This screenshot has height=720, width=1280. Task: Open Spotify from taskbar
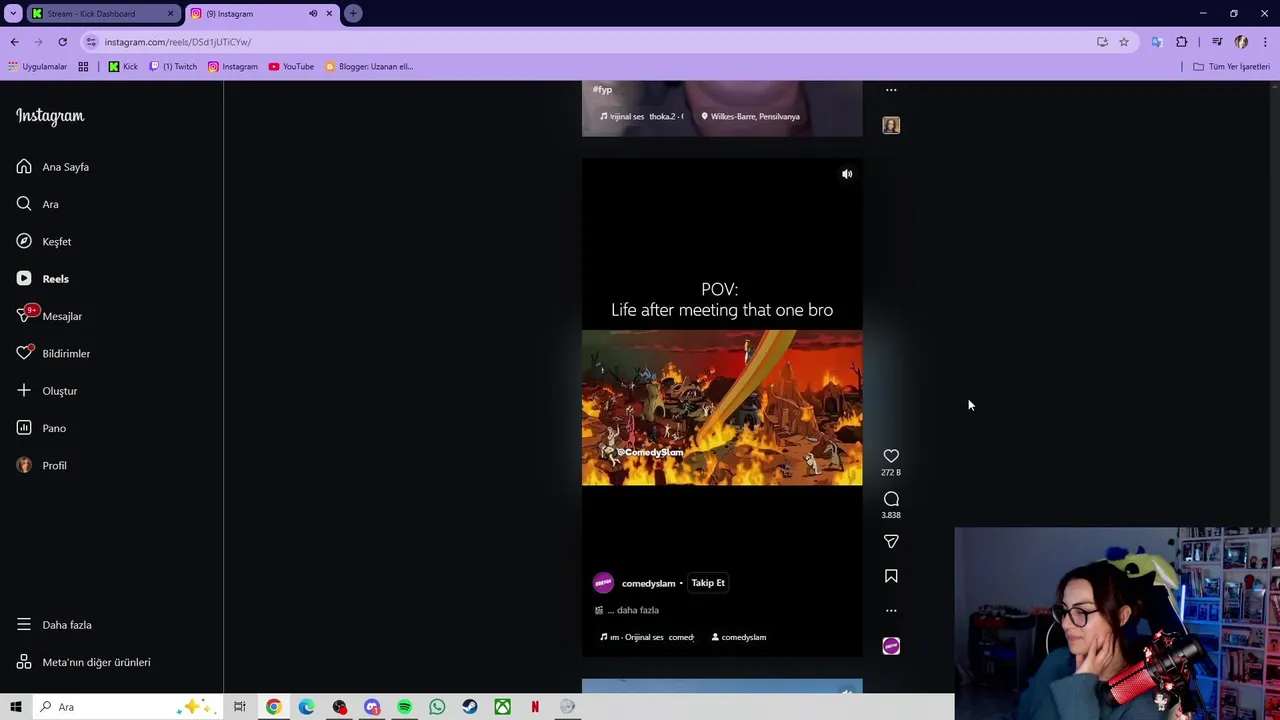pyautogui.click(x=405, y=707)
